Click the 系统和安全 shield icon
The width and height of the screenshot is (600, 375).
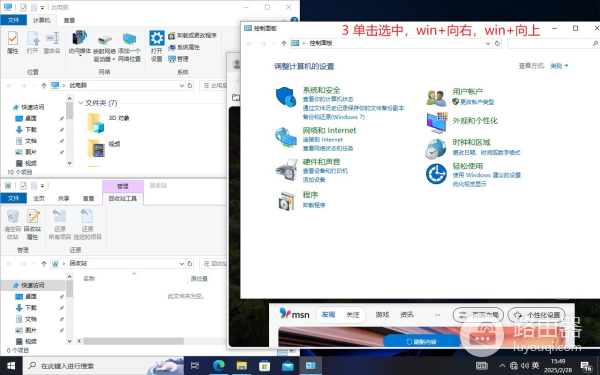pos(286,96)
